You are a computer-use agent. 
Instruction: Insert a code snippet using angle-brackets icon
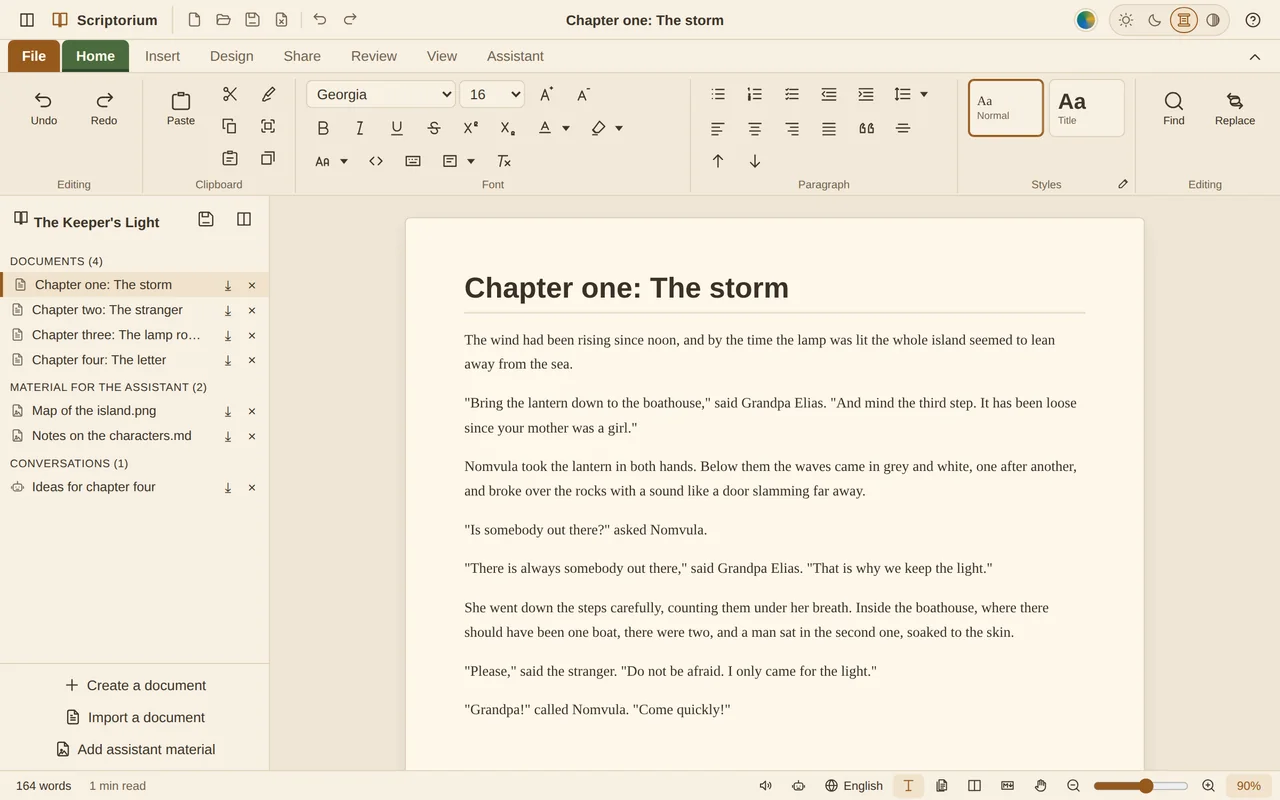click(376, 161)
